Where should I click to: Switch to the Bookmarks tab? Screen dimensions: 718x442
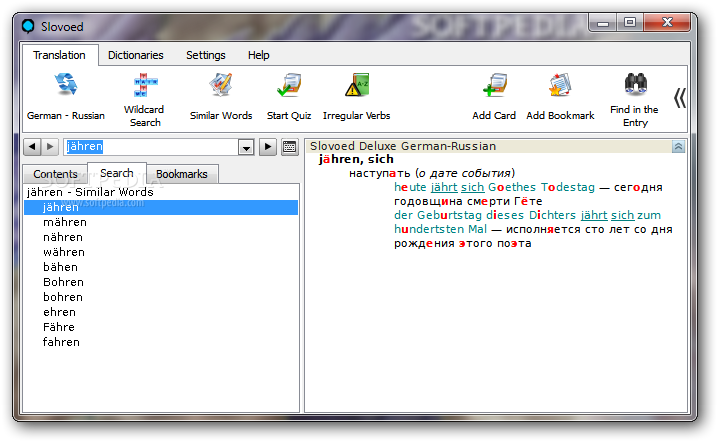click(182, 174)
